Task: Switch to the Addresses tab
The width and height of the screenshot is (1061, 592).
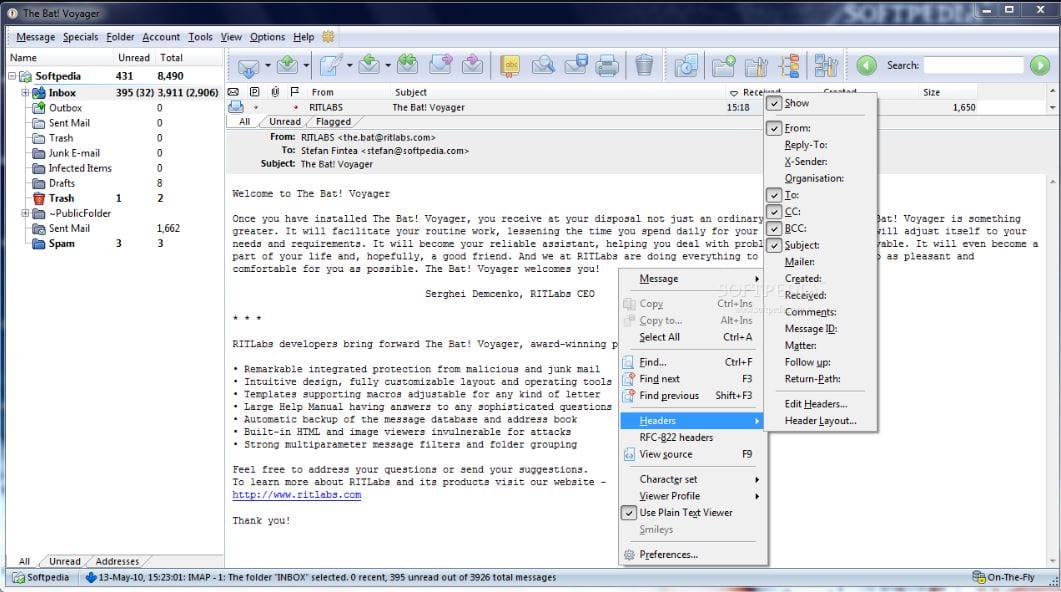Action: (x=117, y=562)
